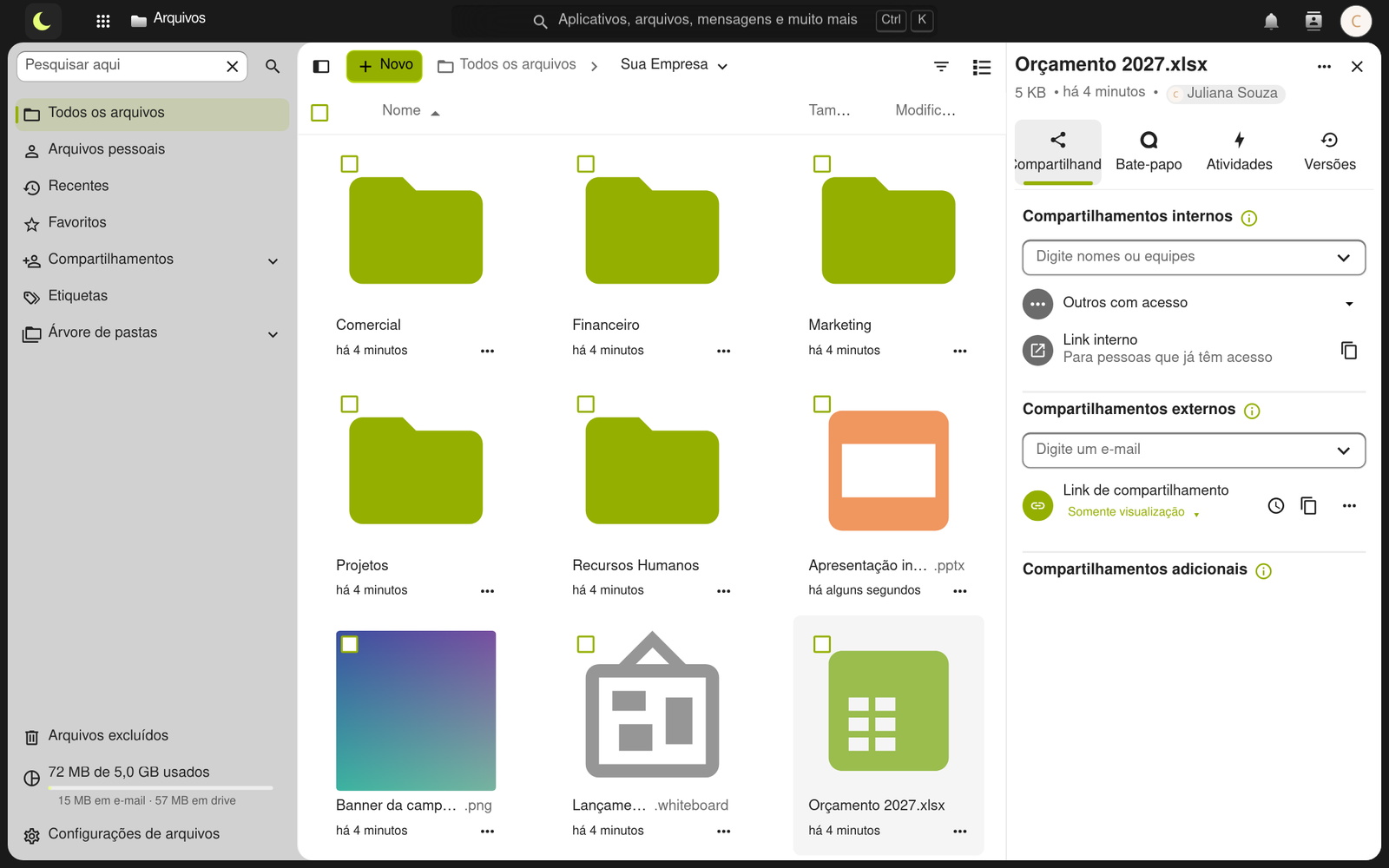Open Sua Empresa breadcrumb dropdown

[x=675, y=65]
